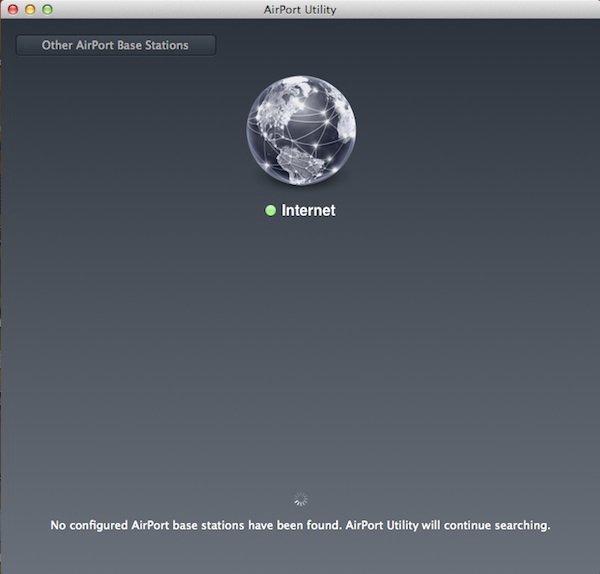
Task: Click blank area right of Other AirPort Base Stations
Action: (400, 45)
